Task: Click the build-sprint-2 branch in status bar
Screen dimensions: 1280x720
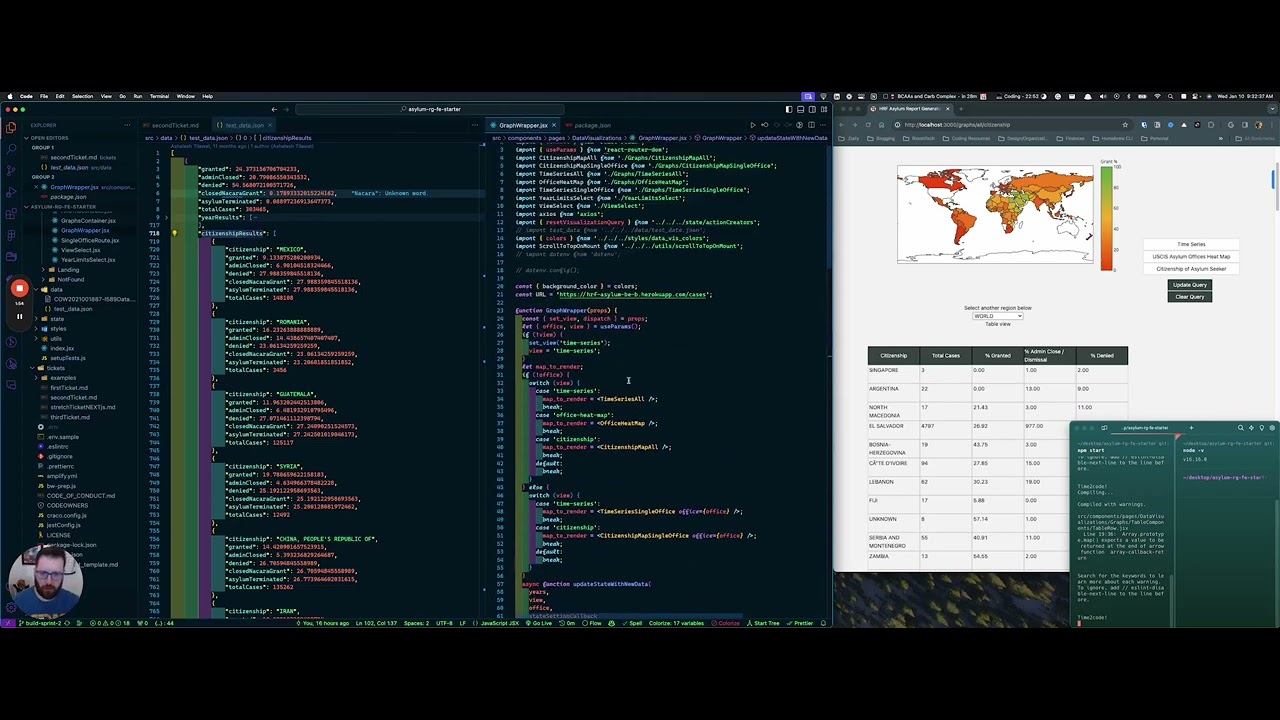Action: (38, 623)
